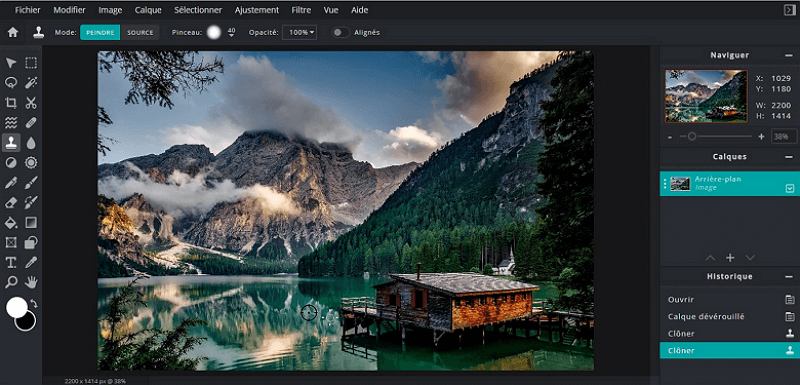Viewport: 800px width, 385px height.
Task: Open the brush size 40 stepper
Action: point(231,32)
